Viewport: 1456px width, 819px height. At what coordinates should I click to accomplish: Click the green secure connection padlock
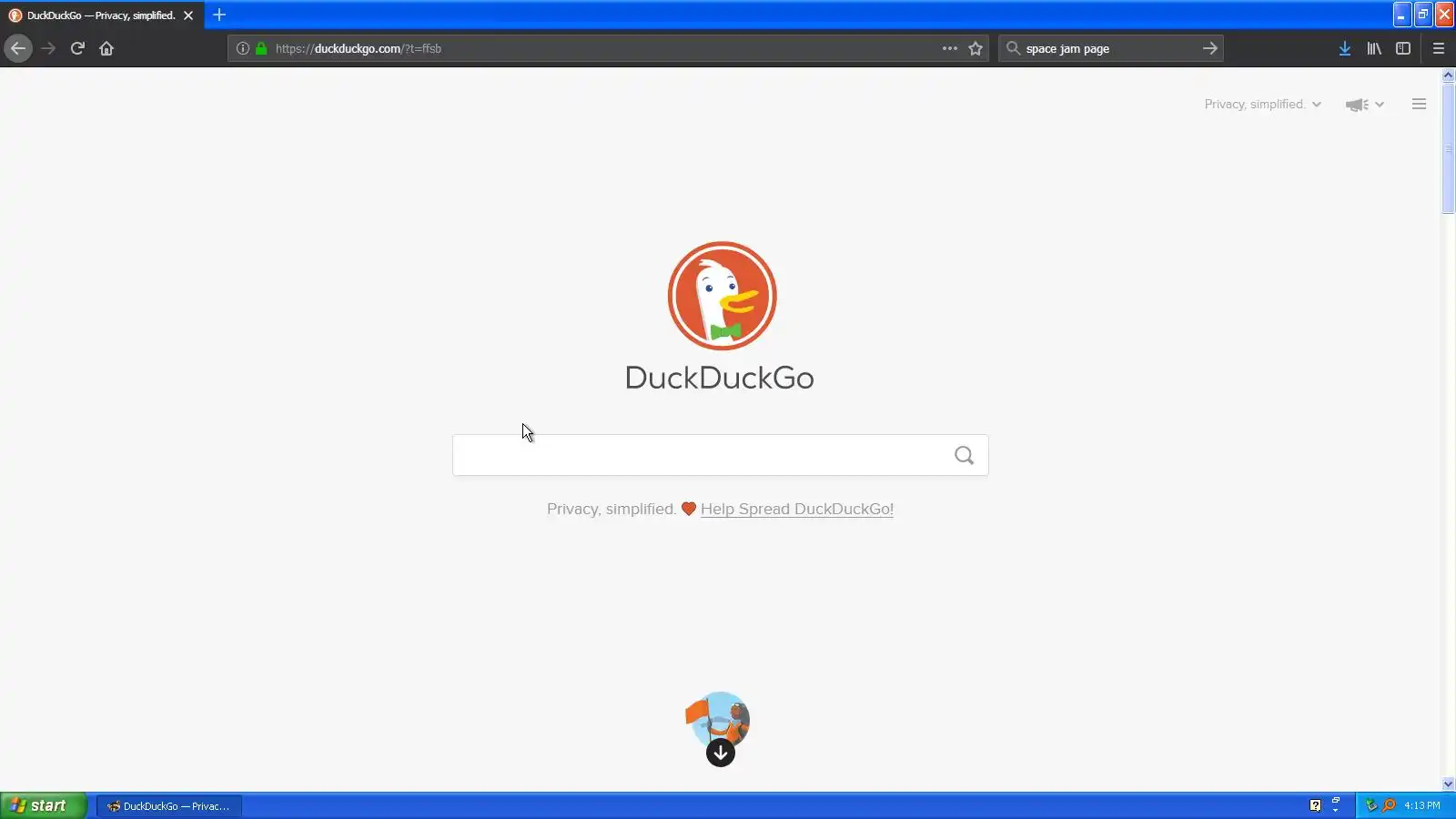(x=261, y=48)
